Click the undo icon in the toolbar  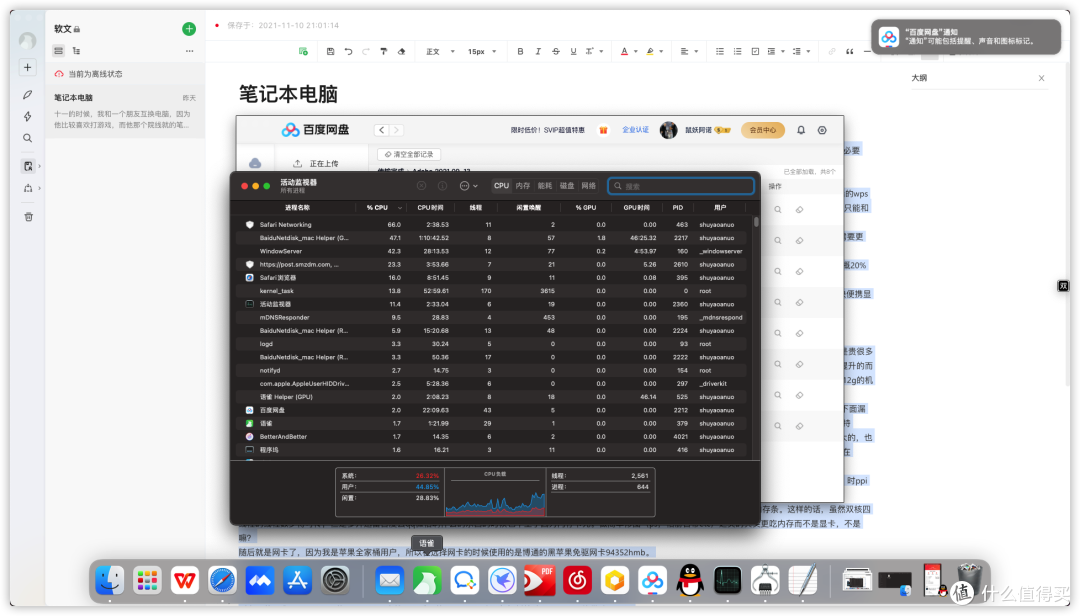[348, 51]
